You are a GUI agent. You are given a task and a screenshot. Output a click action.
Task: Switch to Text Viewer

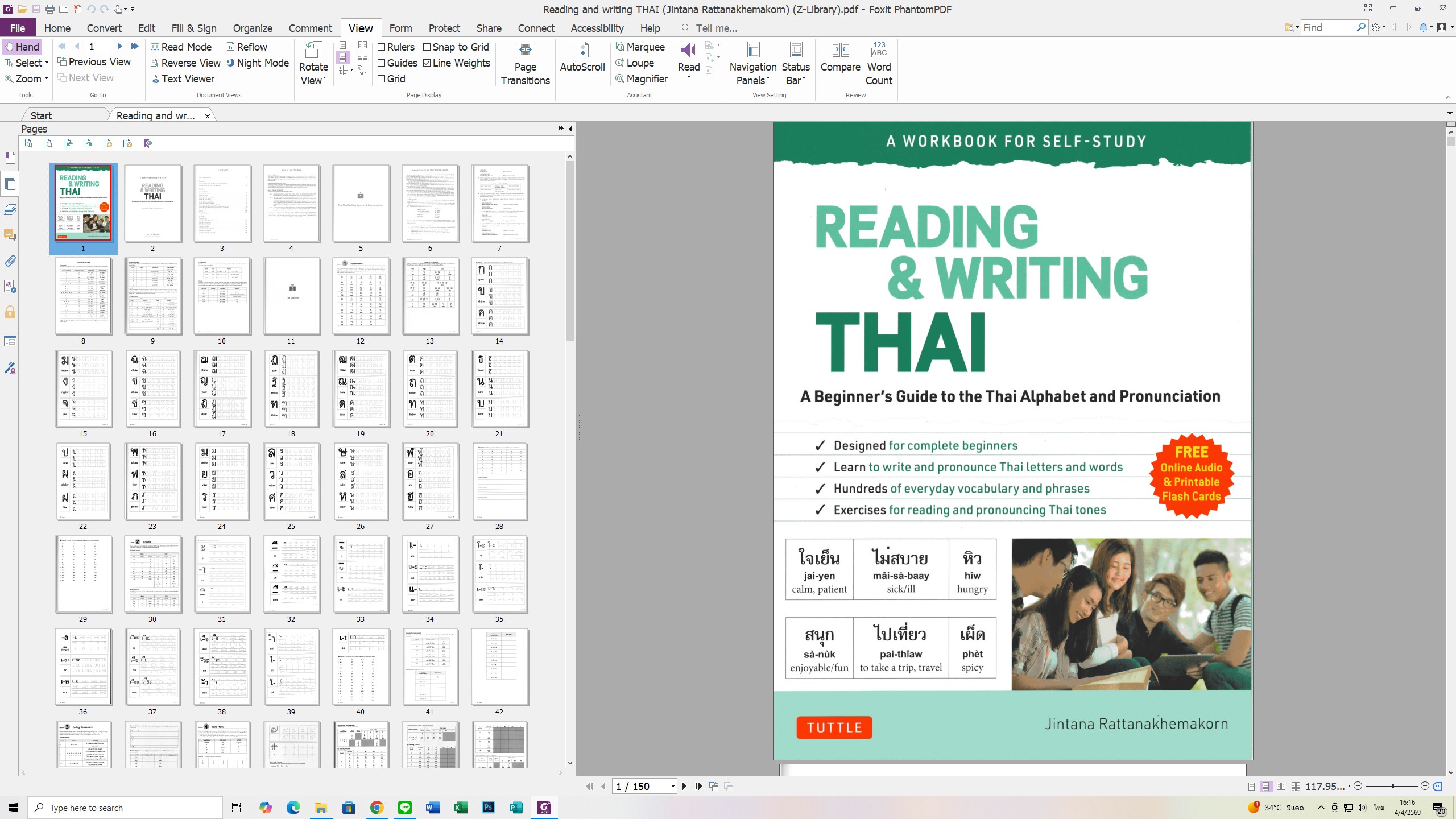[183, 78]
